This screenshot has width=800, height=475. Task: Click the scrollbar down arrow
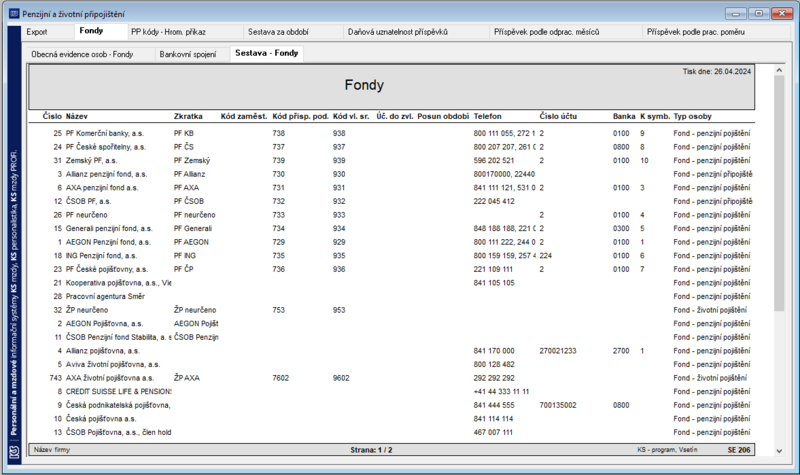[779, 451]
